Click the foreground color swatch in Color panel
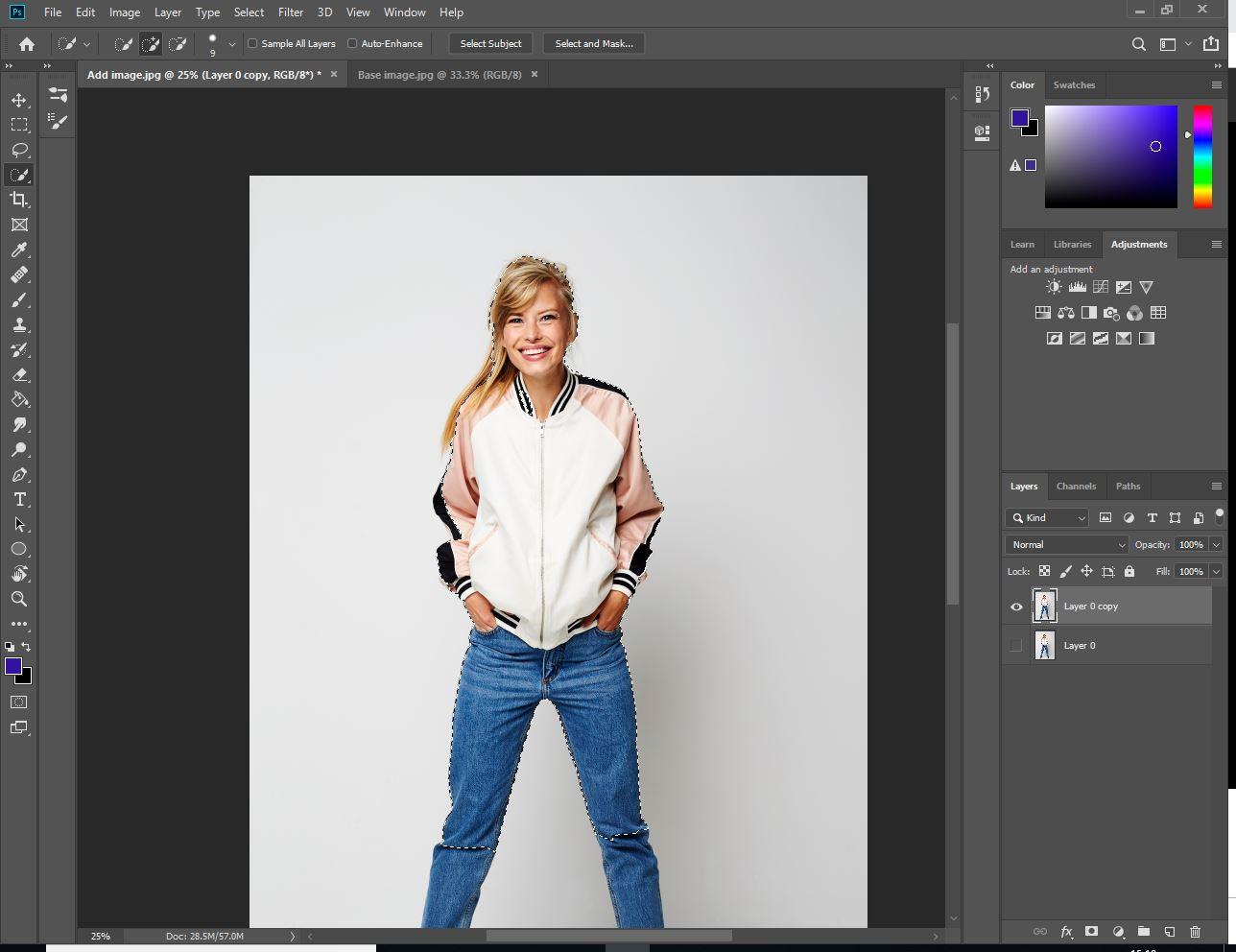This screenshot has width=1236, height=952. 1019,118
